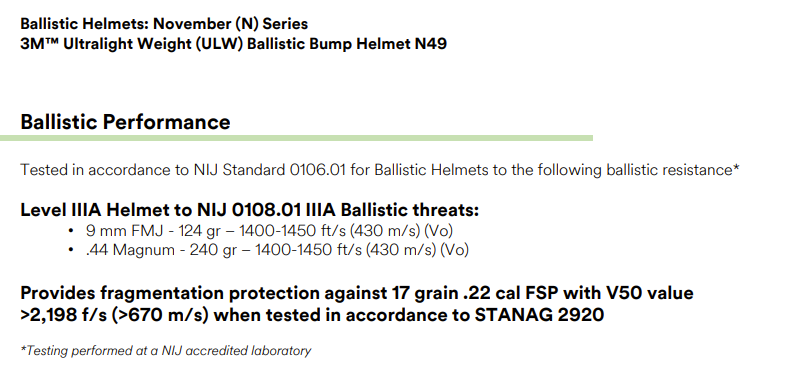Image resolution: width=797 pixels, height=386 pixels.
Task: Click the bullet point before ".44 Magnum"
Action: (x=71, y=250)
